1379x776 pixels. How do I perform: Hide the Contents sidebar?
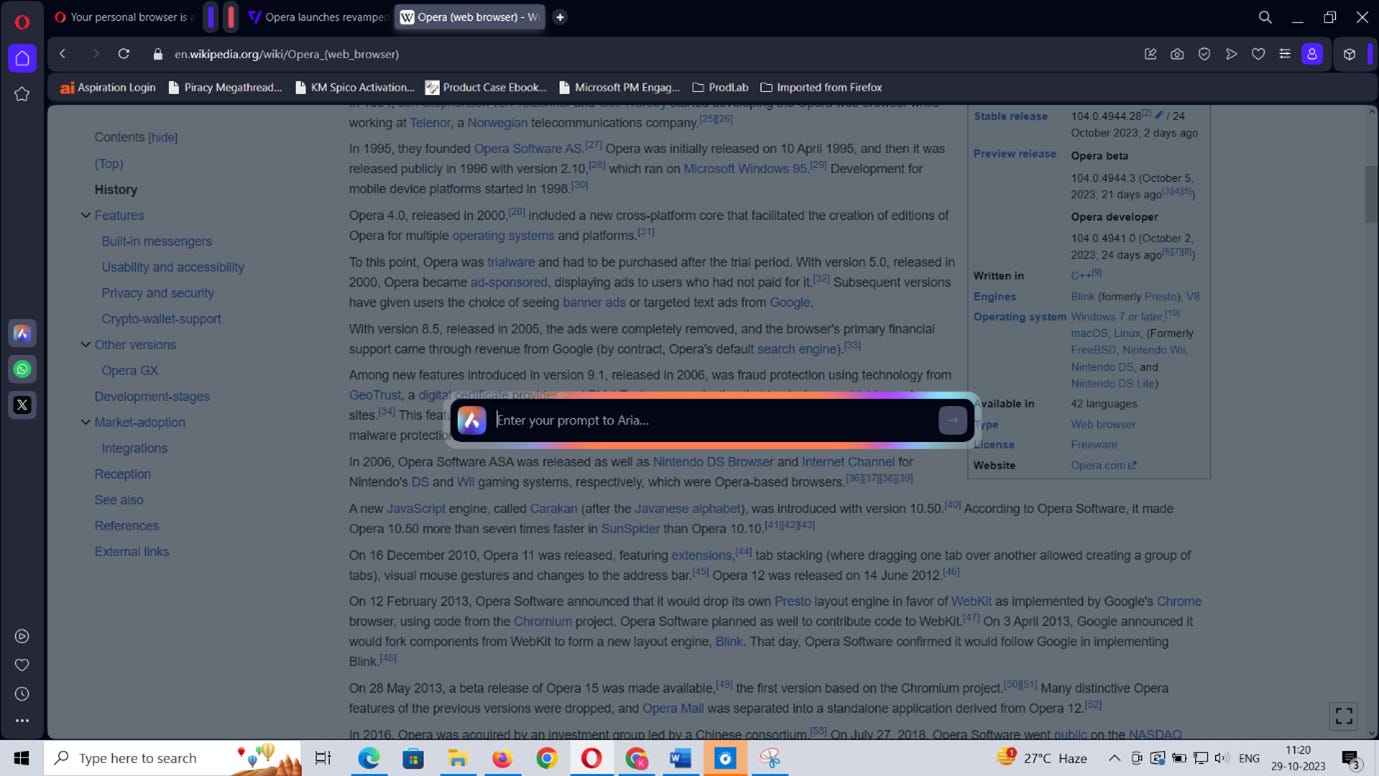click(x=163, y=137)
